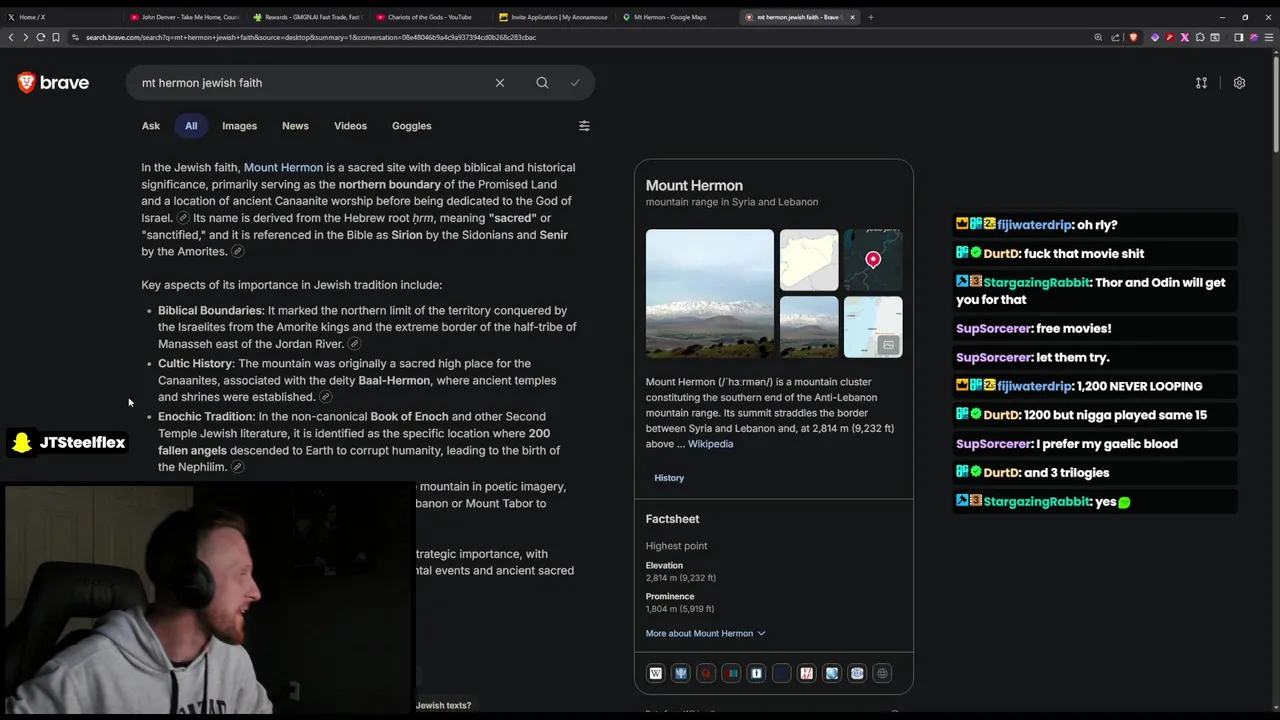Select the All results tab
Viewport: 1280px width, 720px height.
pyautogui.click(x=191, y=126)
